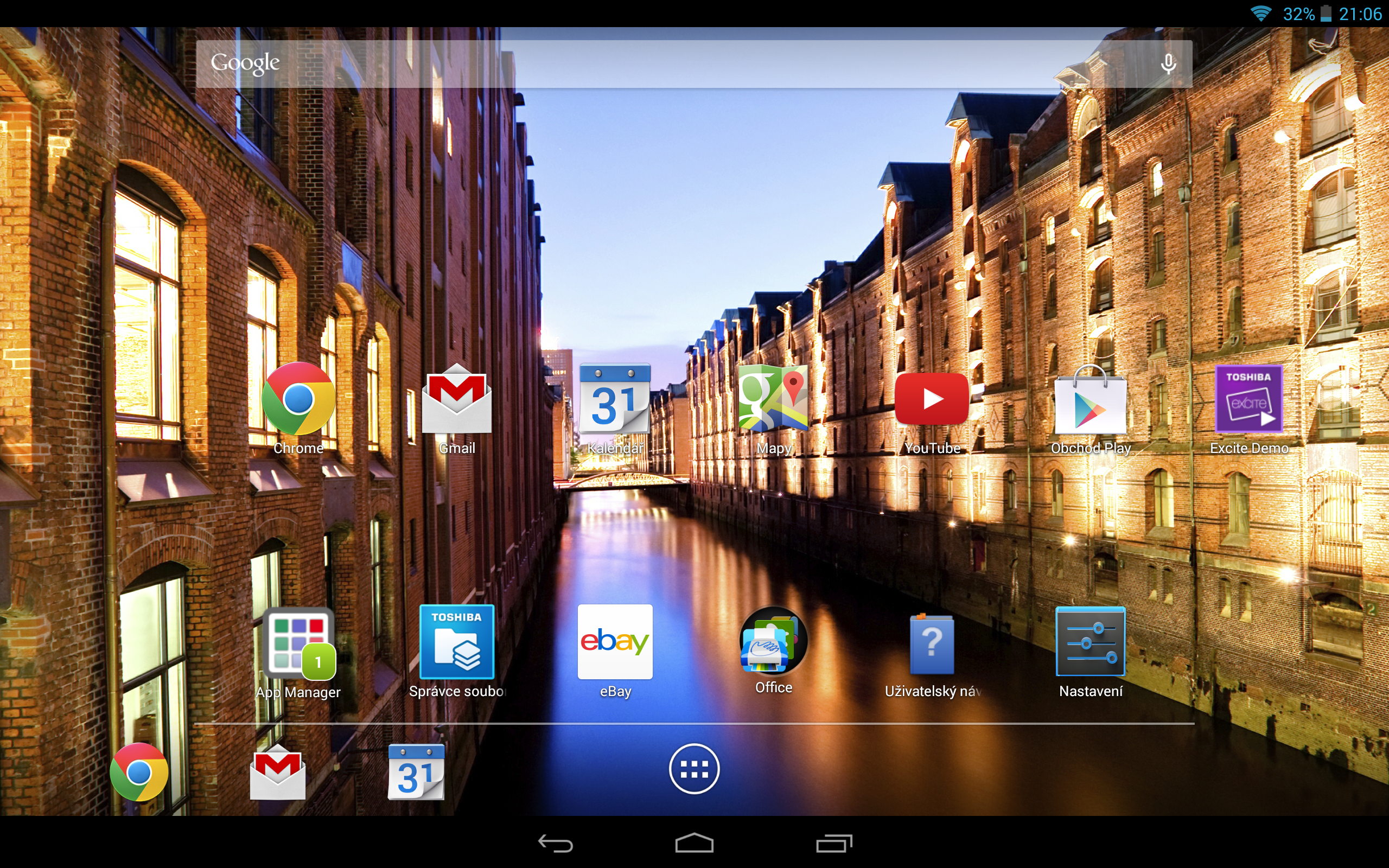Open the Office print app

pos(773,641)
